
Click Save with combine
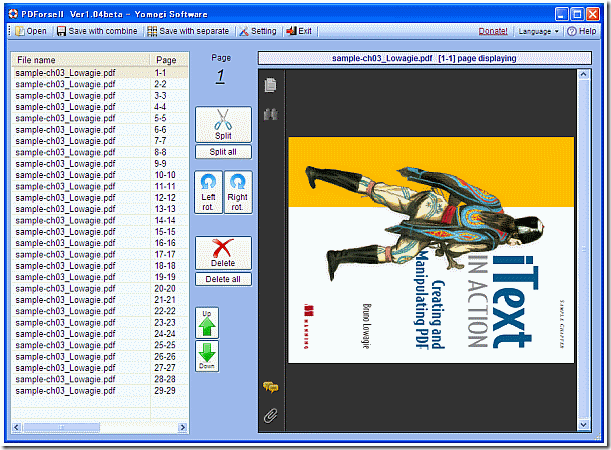(x=97, y=31)
